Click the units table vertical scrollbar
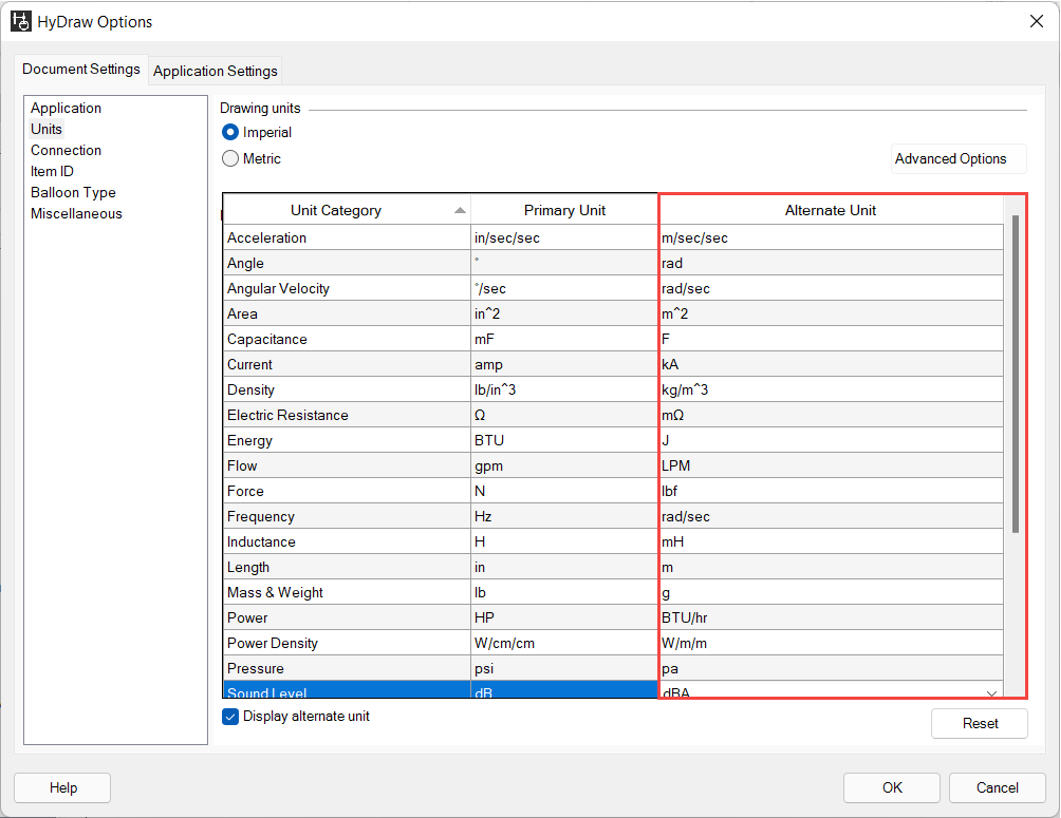1061x818 pixels. tap(1015, 374)
